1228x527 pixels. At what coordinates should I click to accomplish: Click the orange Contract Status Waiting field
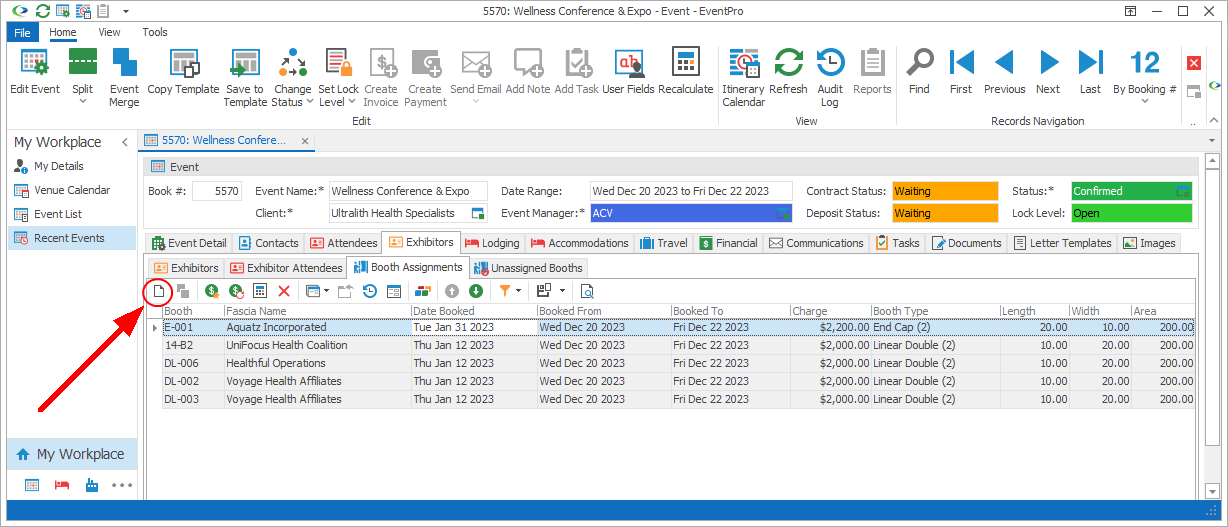[x=945, y=191]
